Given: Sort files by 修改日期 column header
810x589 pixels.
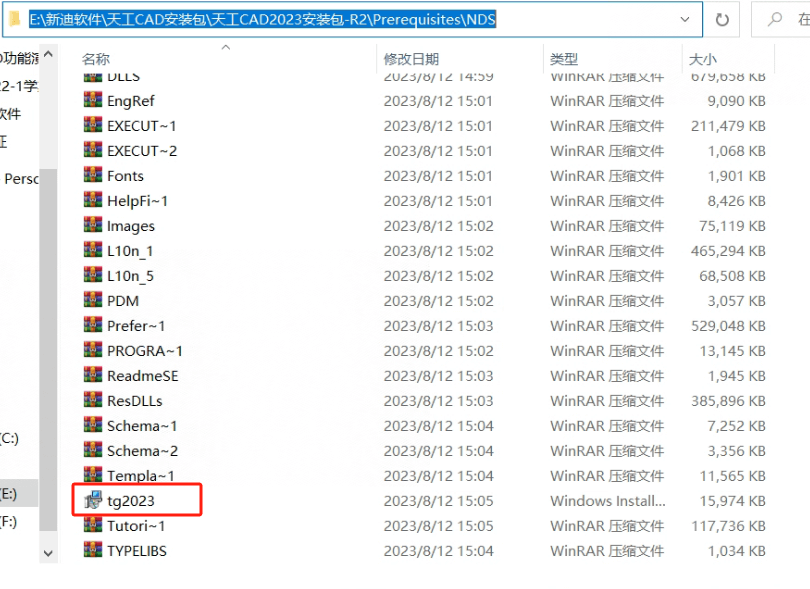Looking at the screenshot, I should [x=411, y=60].
